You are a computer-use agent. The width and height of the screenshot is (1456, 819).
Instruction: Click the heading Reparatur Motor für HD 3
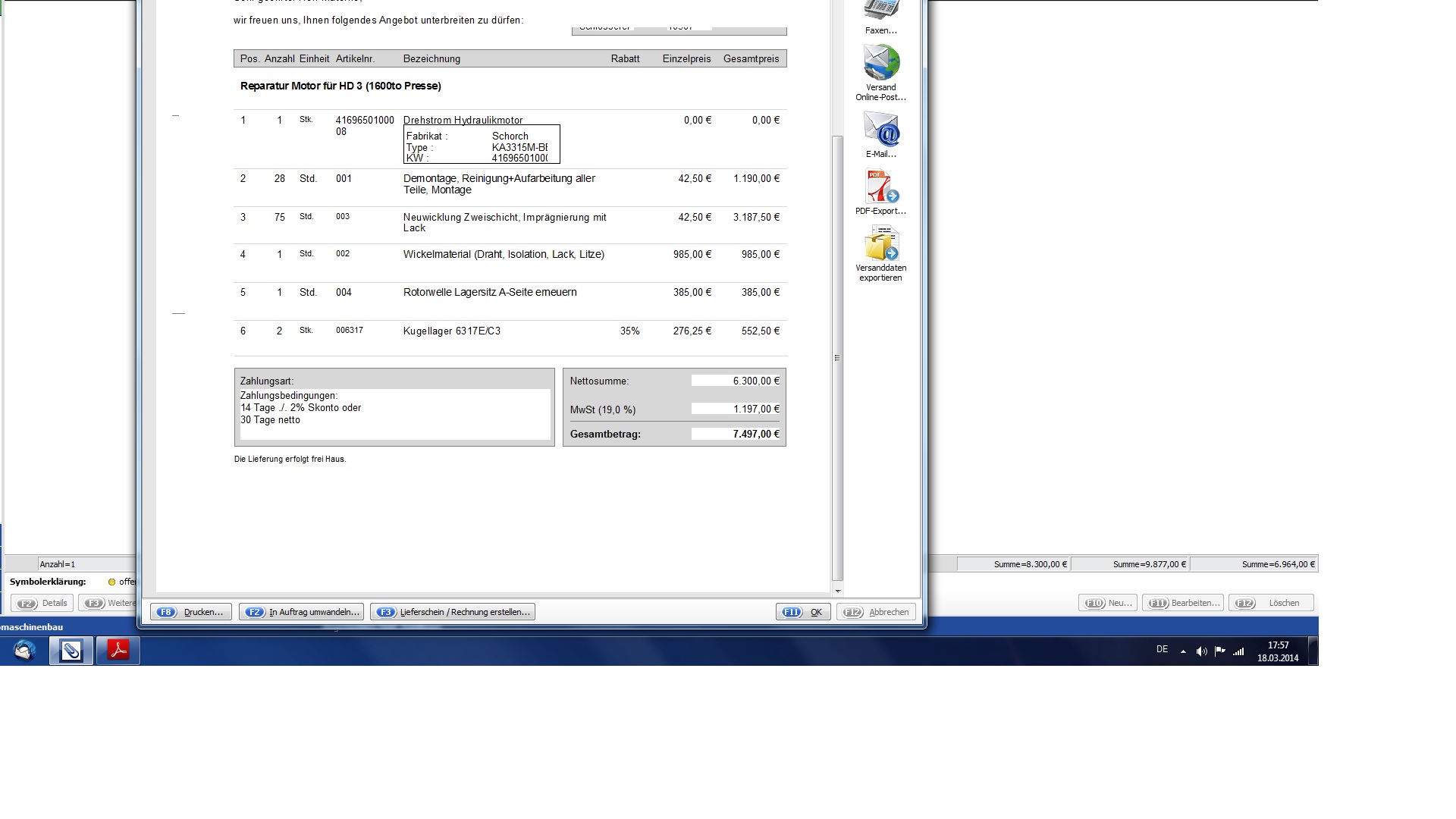point(340,86)
